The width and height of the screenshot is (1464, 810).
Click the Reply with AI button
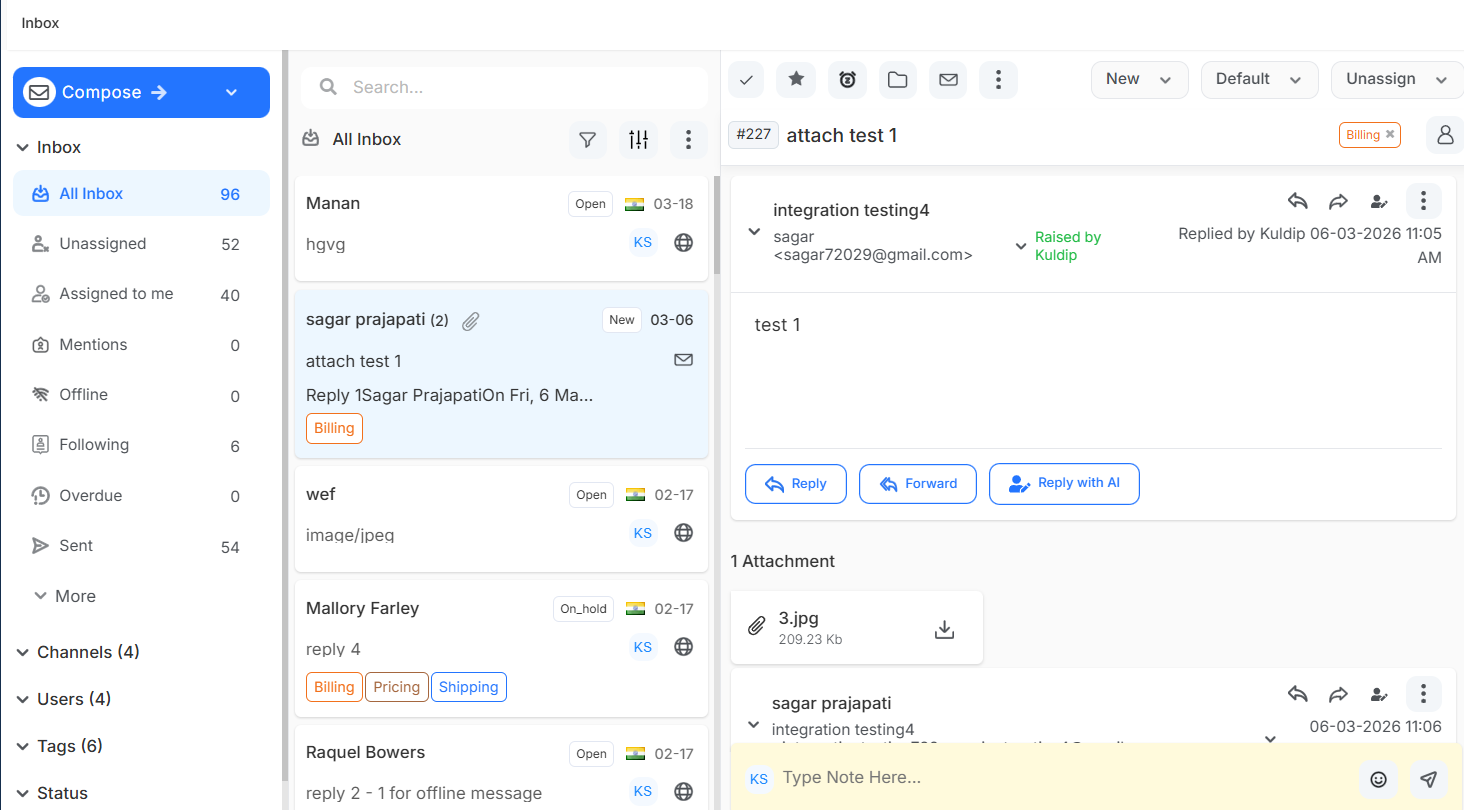coord(1064,484)
